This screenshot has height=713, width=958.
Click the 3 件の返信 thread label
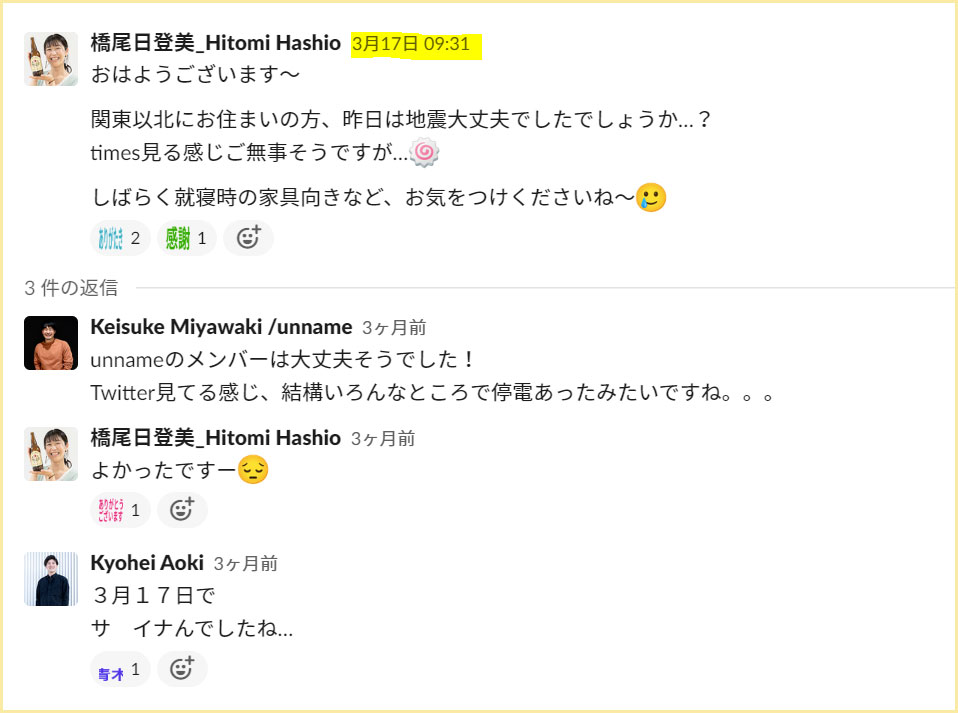[71, 288]
